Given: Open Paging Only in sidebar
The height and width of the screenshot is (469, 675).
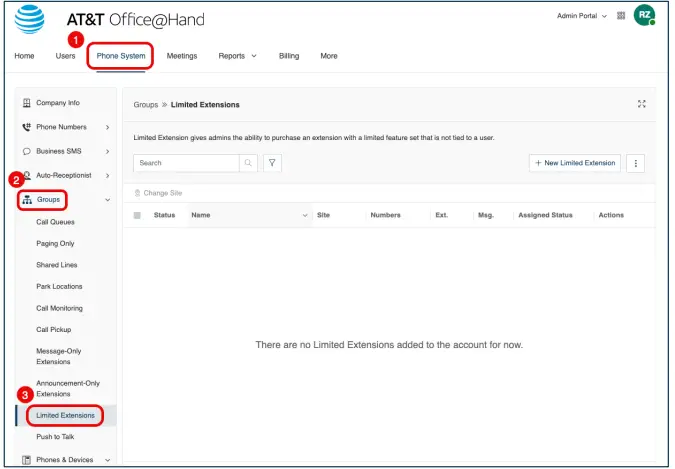Looking at the screenshot, I should point(55,244).
